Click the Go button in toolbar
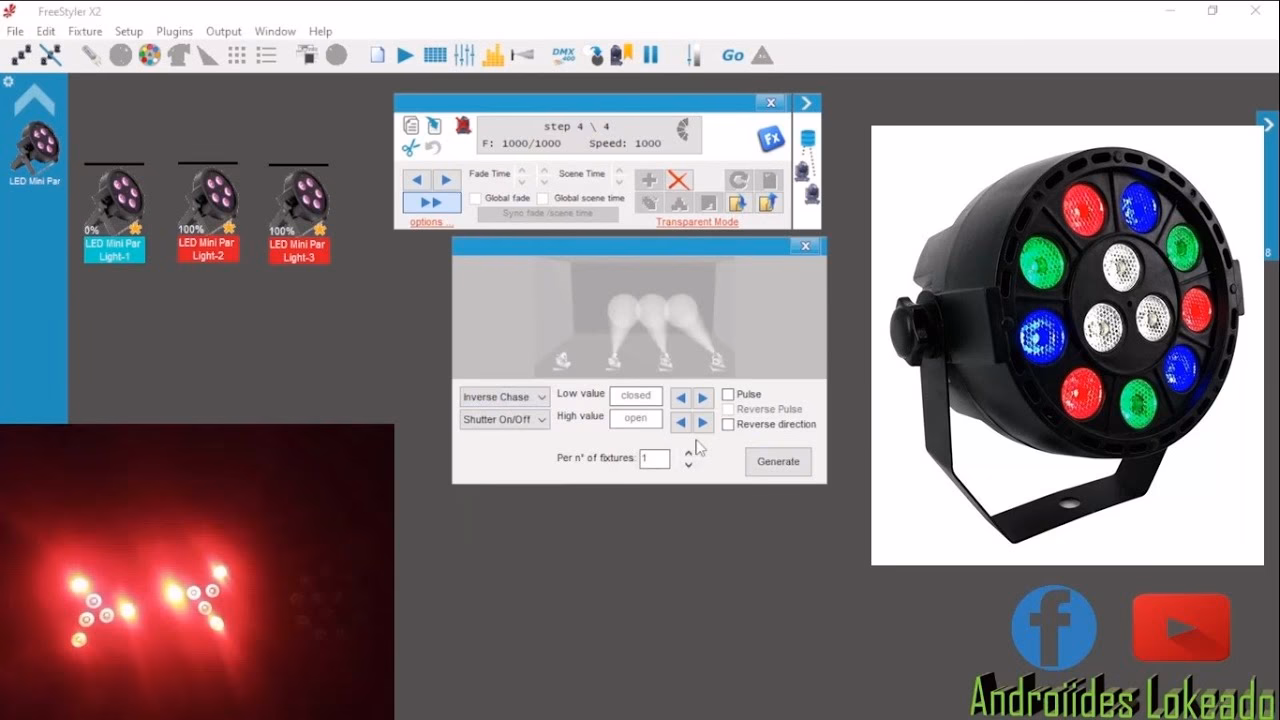Image resolution: width=1280 pixels, height=720 pixels. point(732,56)
